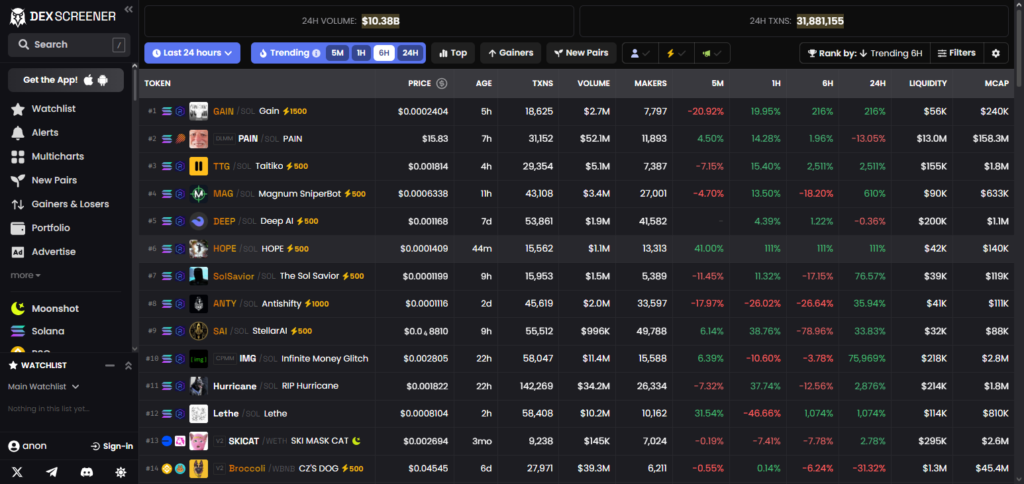Click Lethe price $0.0008104 cell
Viewport: 1024px width, 484px height.
click(x=424, y=413)
